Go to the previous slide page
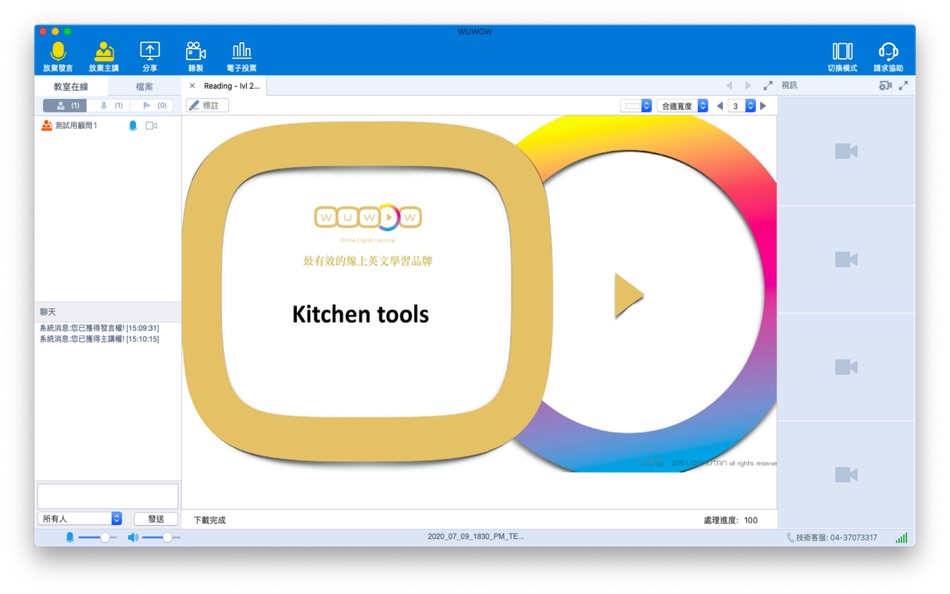Screen dimensions: 950x594 coord(720,106)
